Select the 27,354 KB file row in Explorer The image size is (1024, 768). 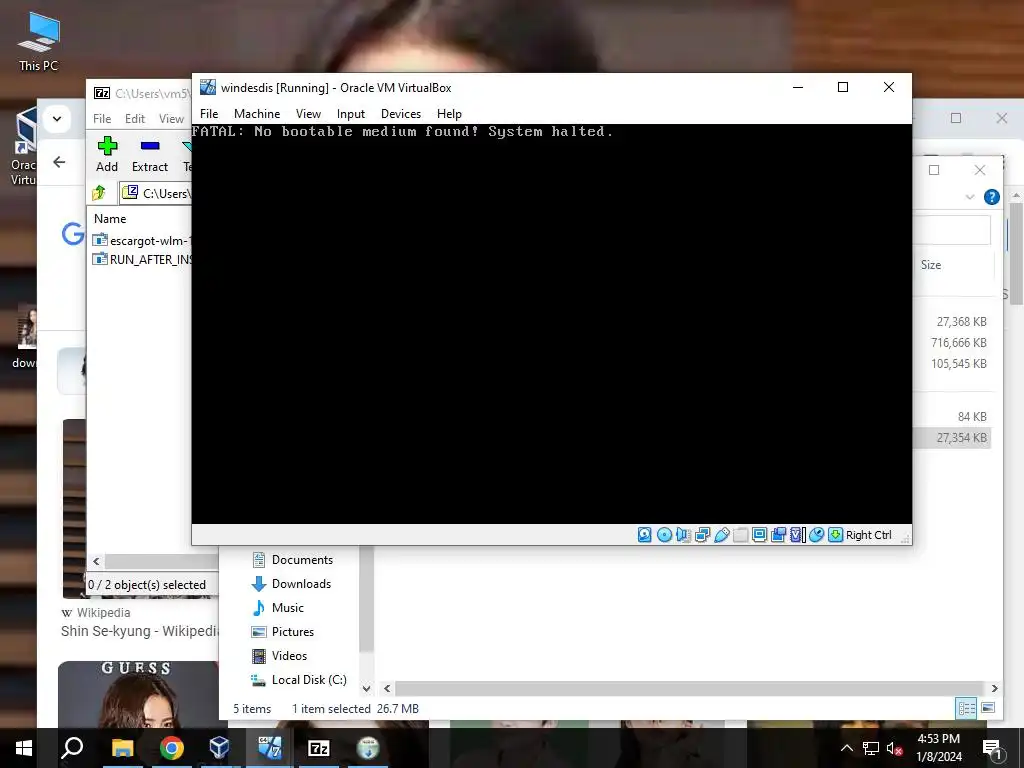[952, 438]
